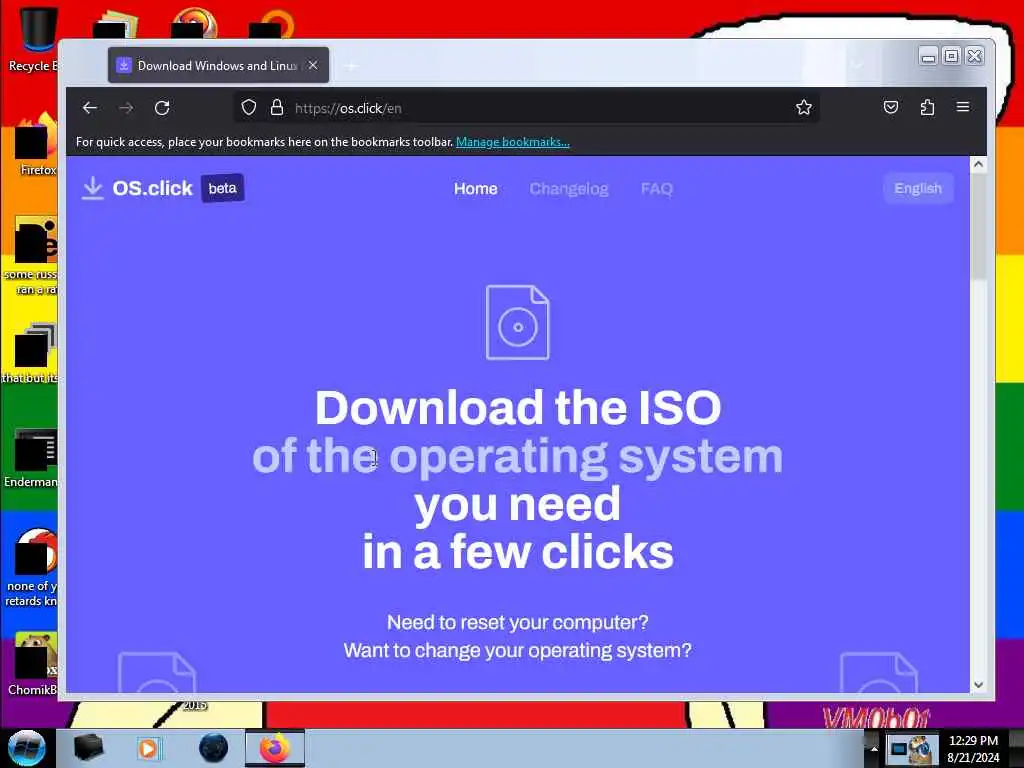This screenshot has width=1024, height=768.
Task: Select the 'some russ' desktop icon
Action: pyautogui.click(x=31, y=255)
